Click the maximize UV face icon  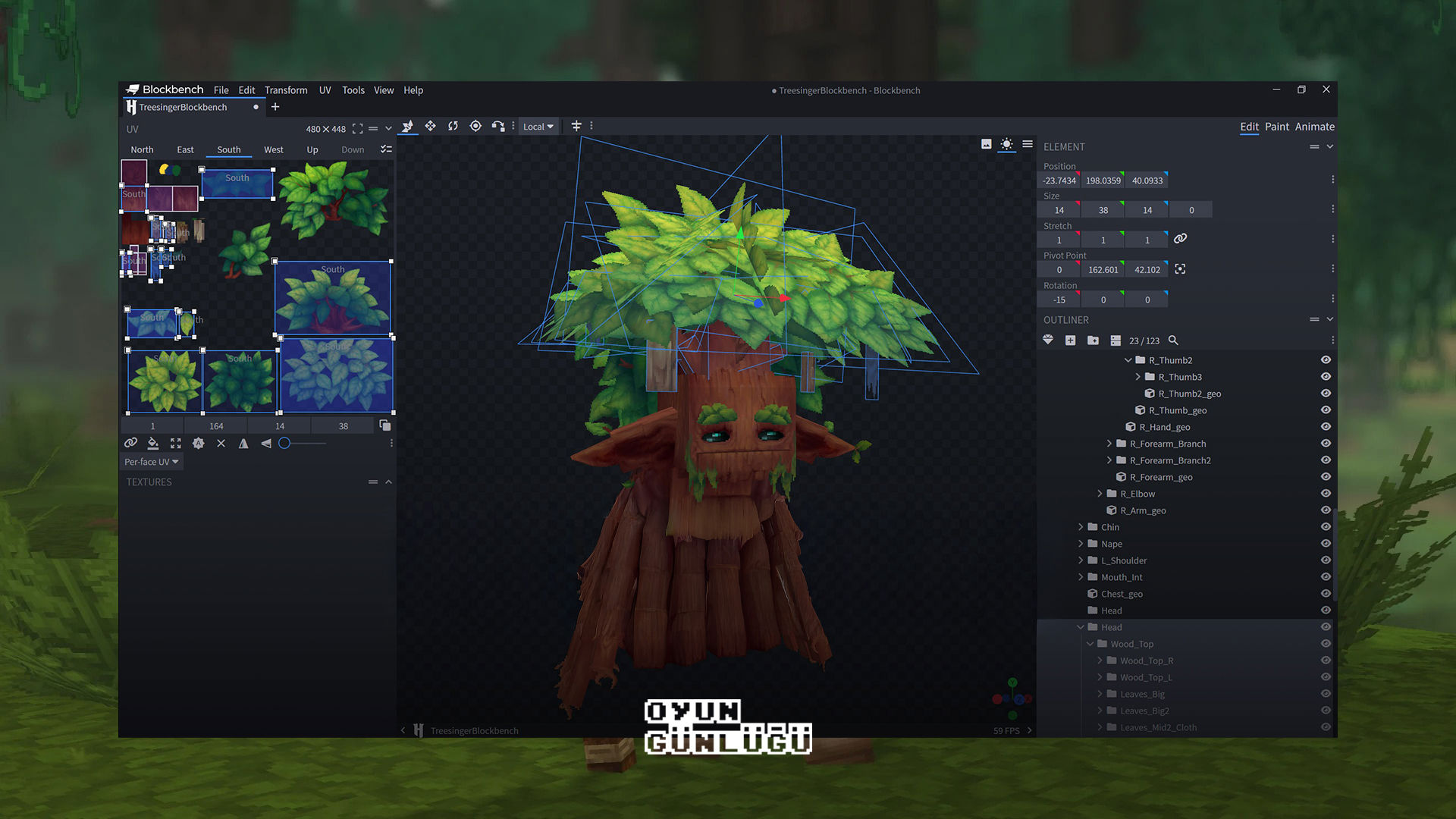[x=175, y=443]
